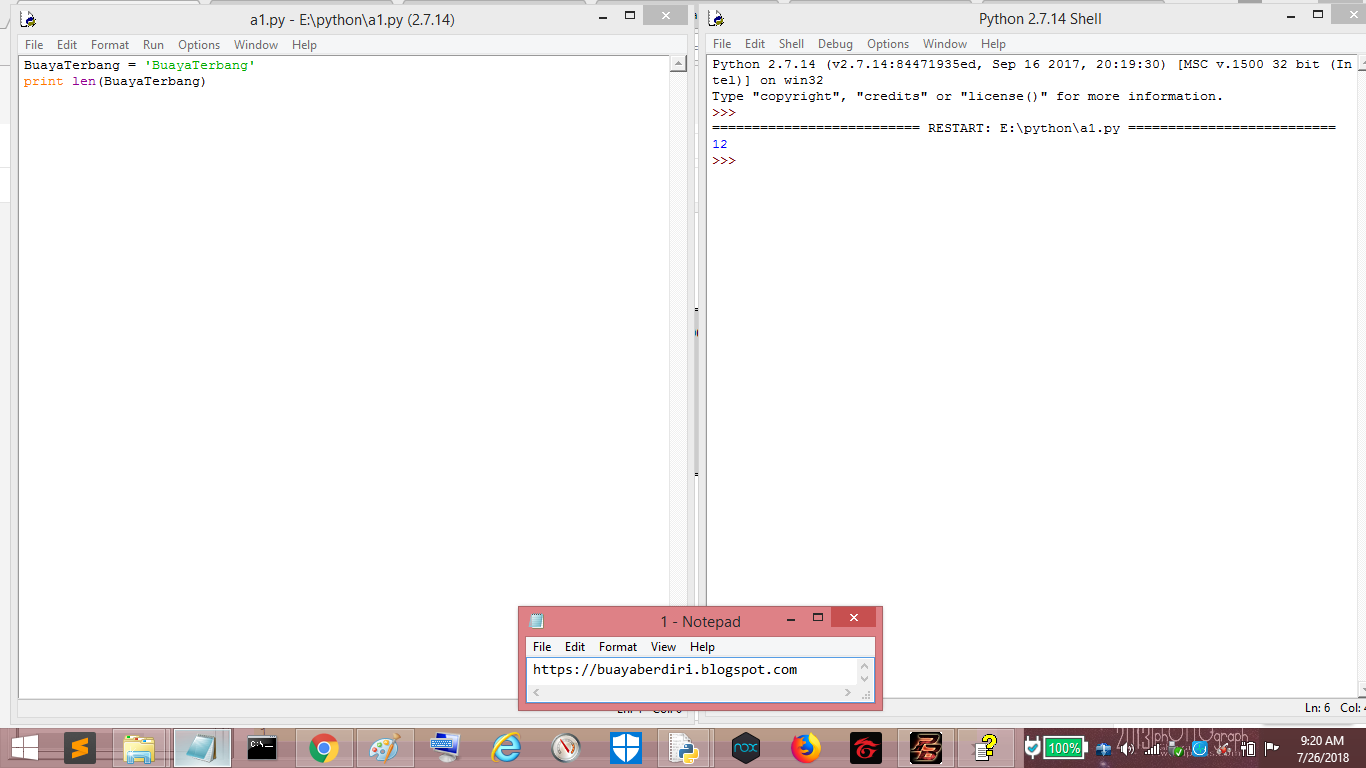The image size is (1366, 768).
Task: Open Internet Explorer
Action: pos(504,748)
